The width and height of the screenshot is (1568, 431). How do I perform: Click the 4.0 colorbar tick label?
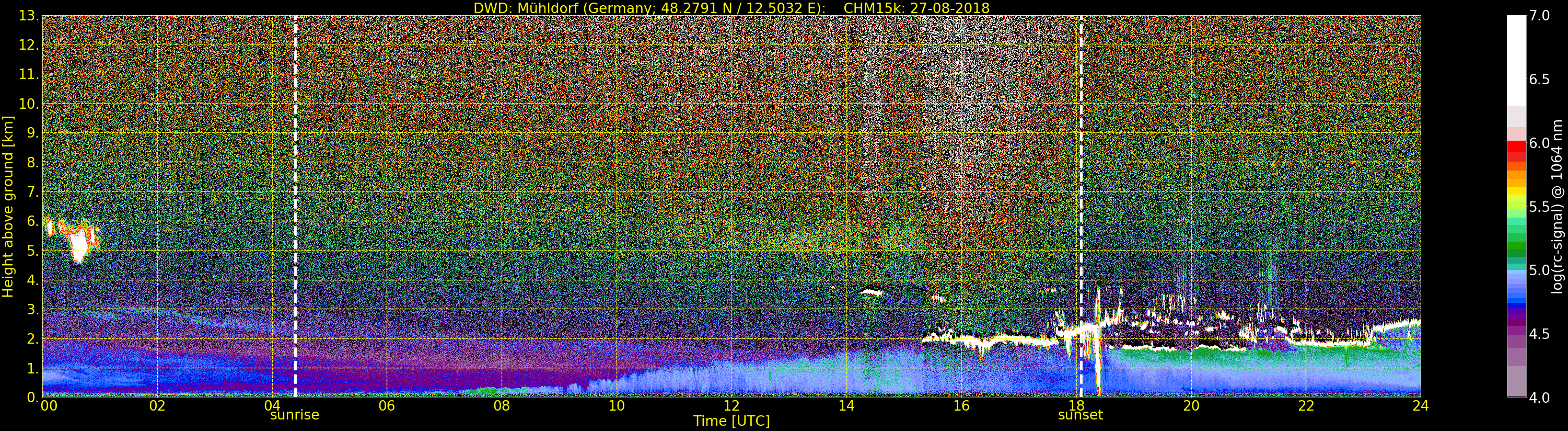coord(1539,398)
